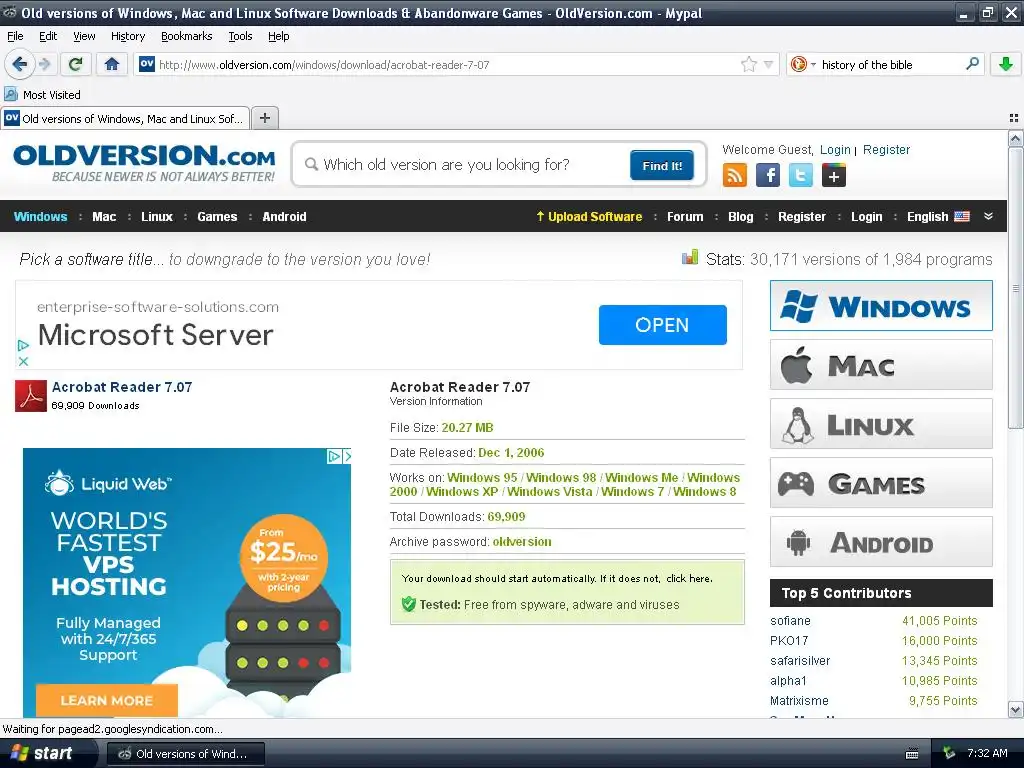Click the Find It! button
The height and width of the screenshot is (768, 1024).
tap(662, 165)
